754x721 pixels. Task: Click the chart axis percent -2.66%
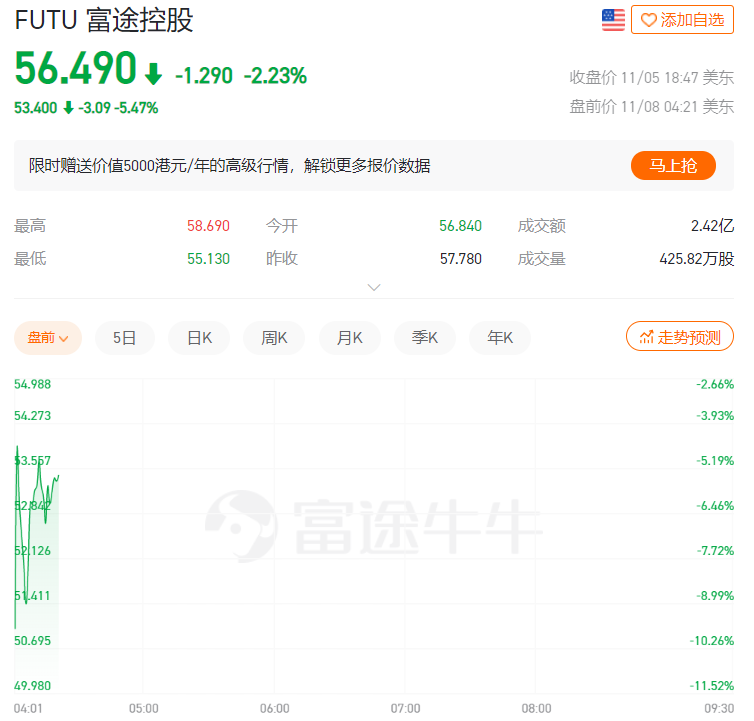point(715,384)
